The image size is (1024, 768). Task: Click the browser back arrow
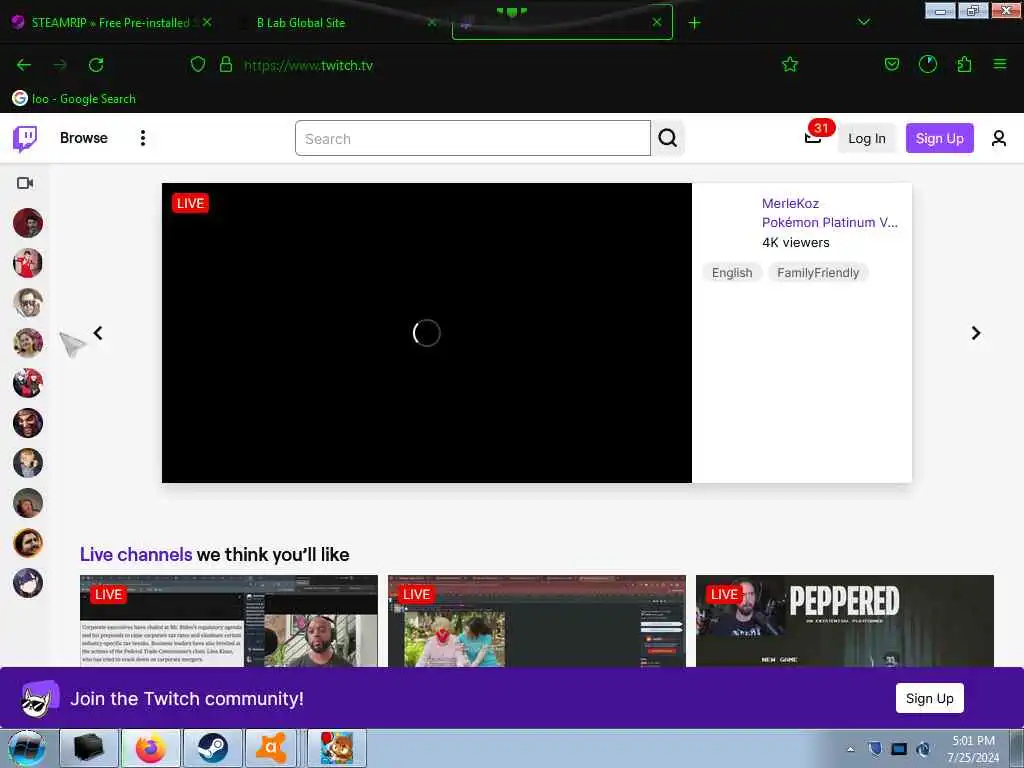point(24,65)
